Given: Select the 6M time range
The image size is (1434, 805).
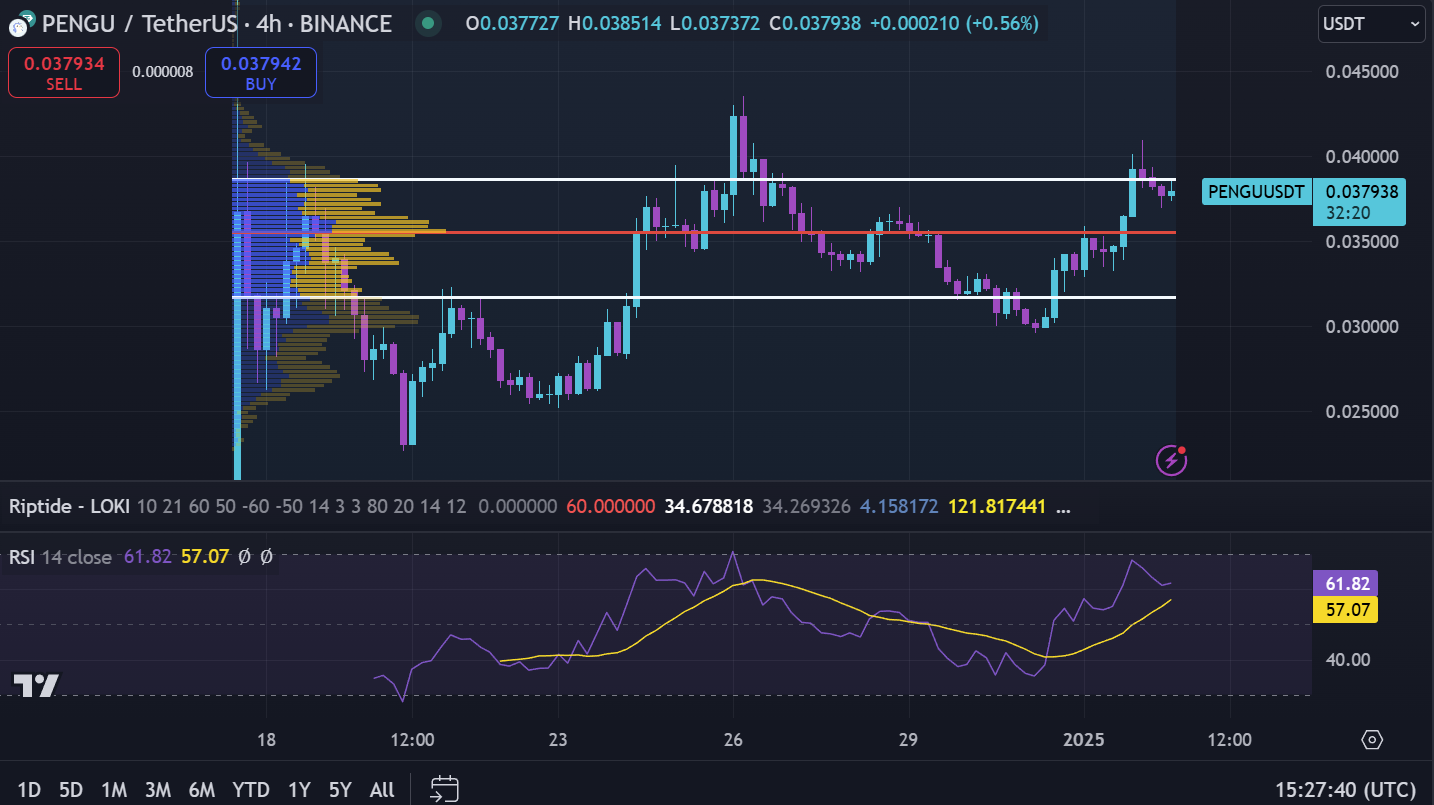Looking at the screenshot, I should 201,790.
